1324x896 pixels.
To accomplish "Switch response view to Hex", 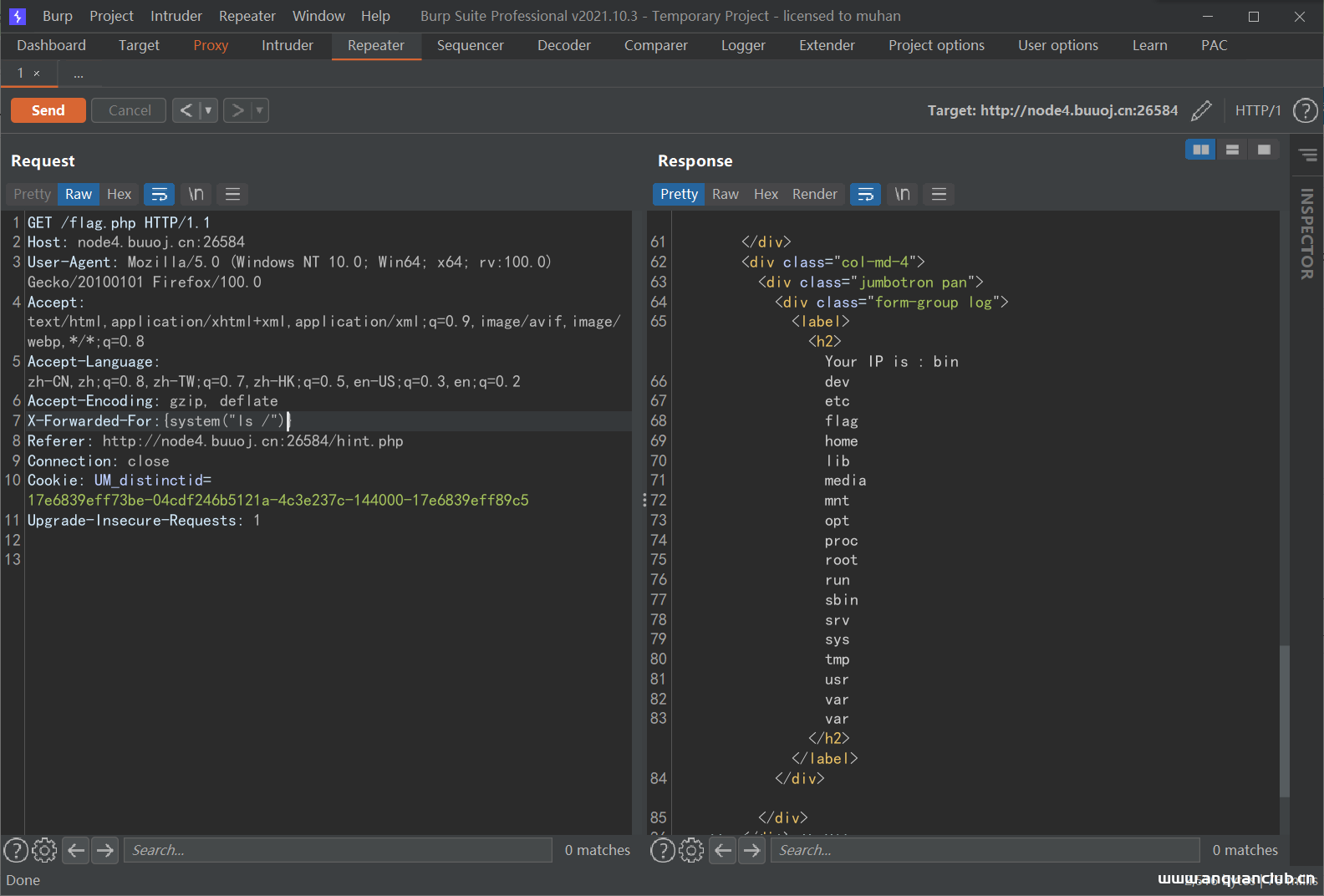I will 766,194.
